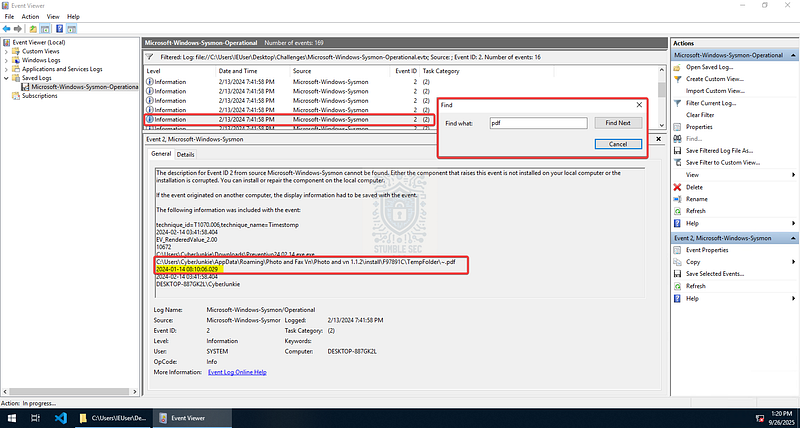800x428 pixels.
Task: Collapse the Event 2, Microsoft-Windows-Sysmon actions section
Action: (x=794, y=238)
